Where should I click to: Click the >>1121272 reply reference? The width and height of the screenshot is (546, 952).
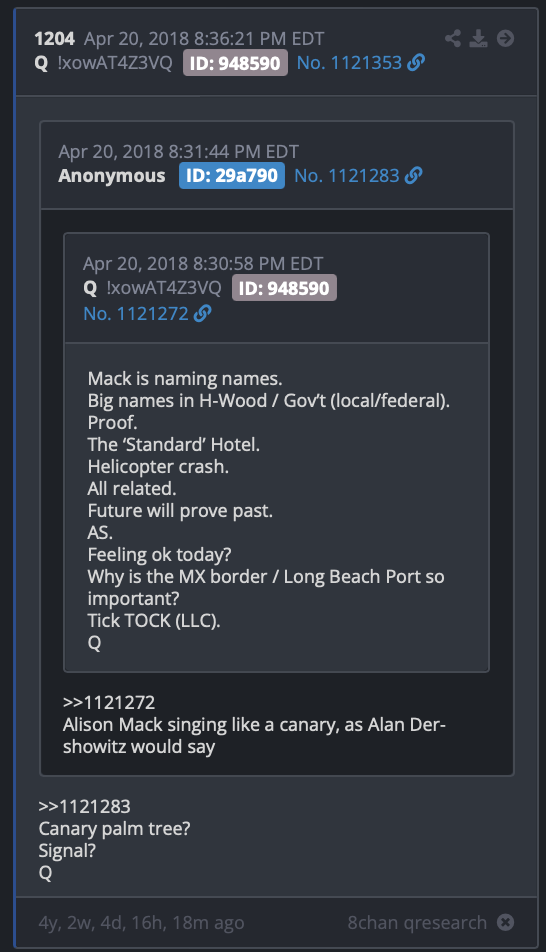point(109,702)
